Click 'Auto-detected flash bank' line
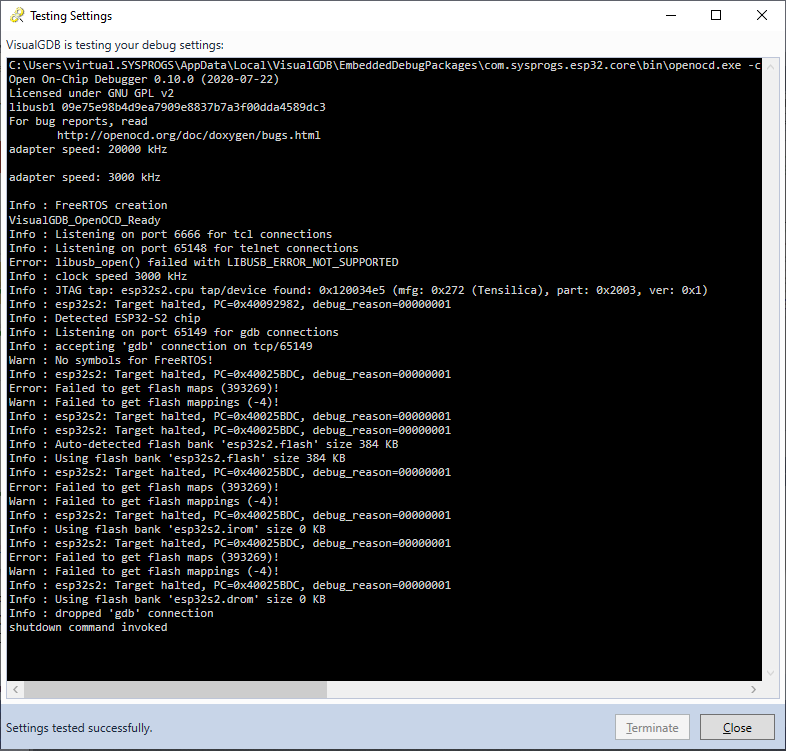This screenshot has height=751, width=786. click(x=204, y=444)
